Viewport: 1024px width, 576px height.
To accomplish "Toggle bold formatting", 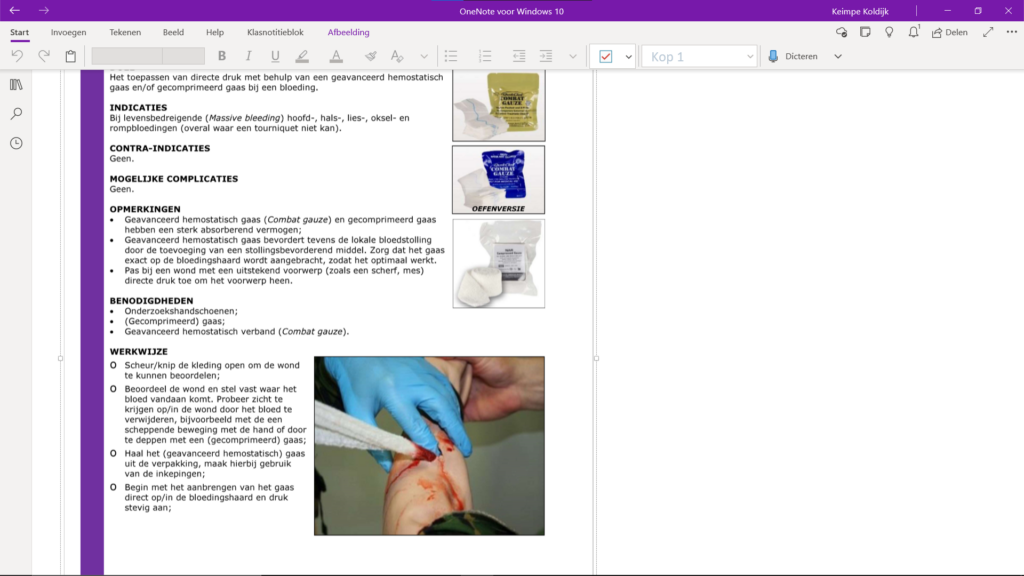I will (x=222, y=57).
